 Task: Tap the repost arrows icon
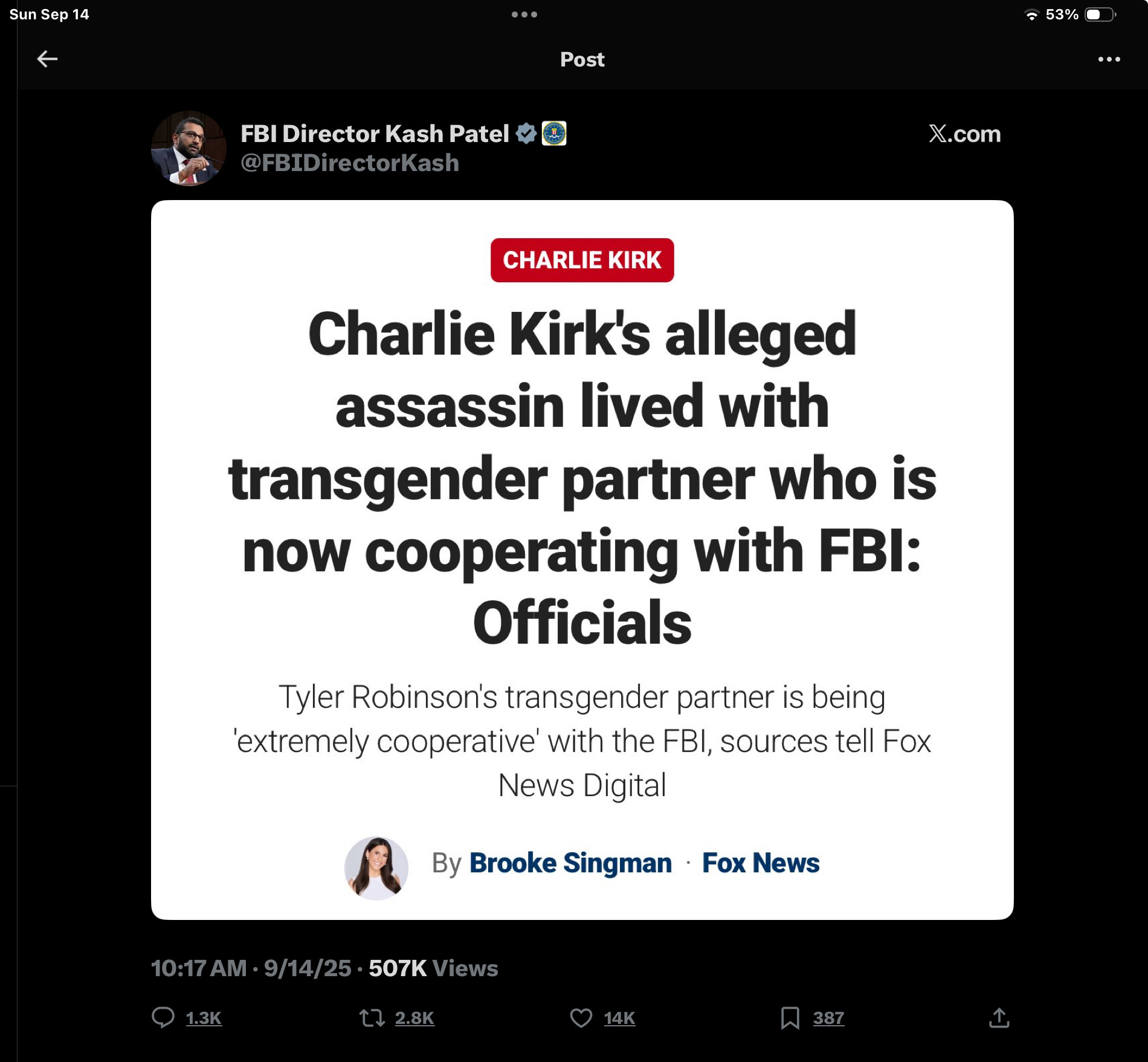point(372,1018)
